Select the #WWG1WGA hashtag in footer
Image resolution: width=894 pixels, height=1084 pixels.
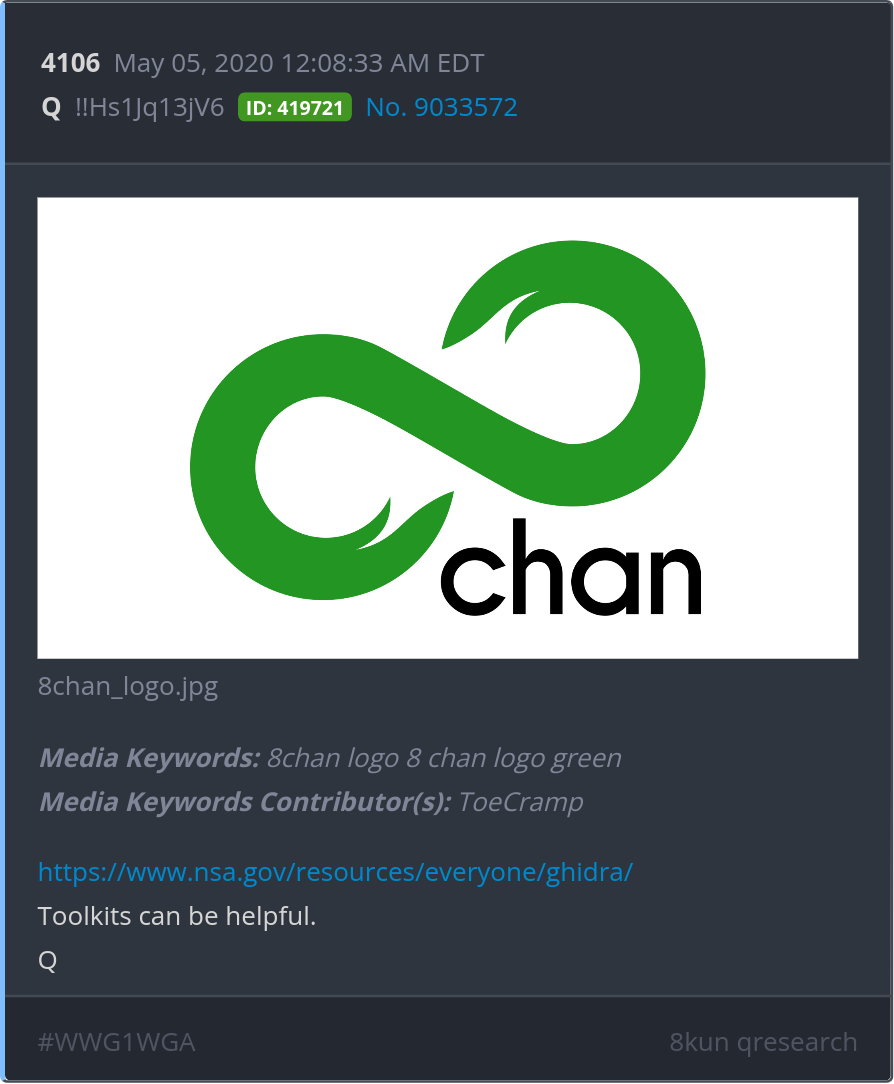tap(116, 1042)
